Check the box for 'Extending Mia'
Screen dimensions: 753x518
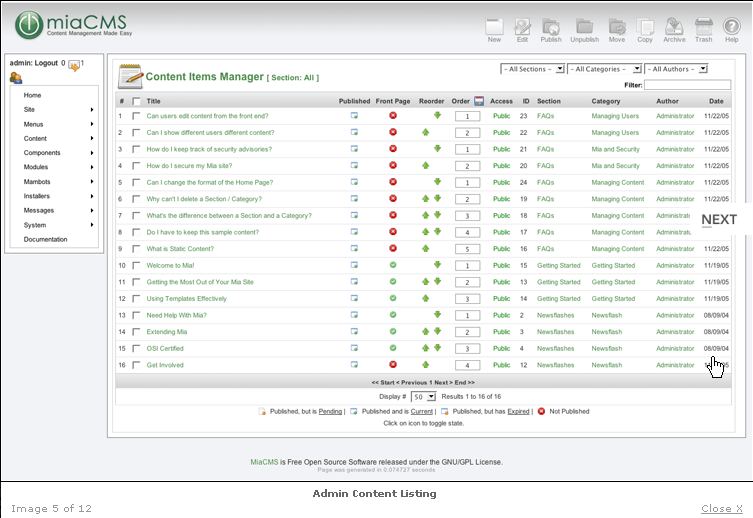tap(136, 332)
